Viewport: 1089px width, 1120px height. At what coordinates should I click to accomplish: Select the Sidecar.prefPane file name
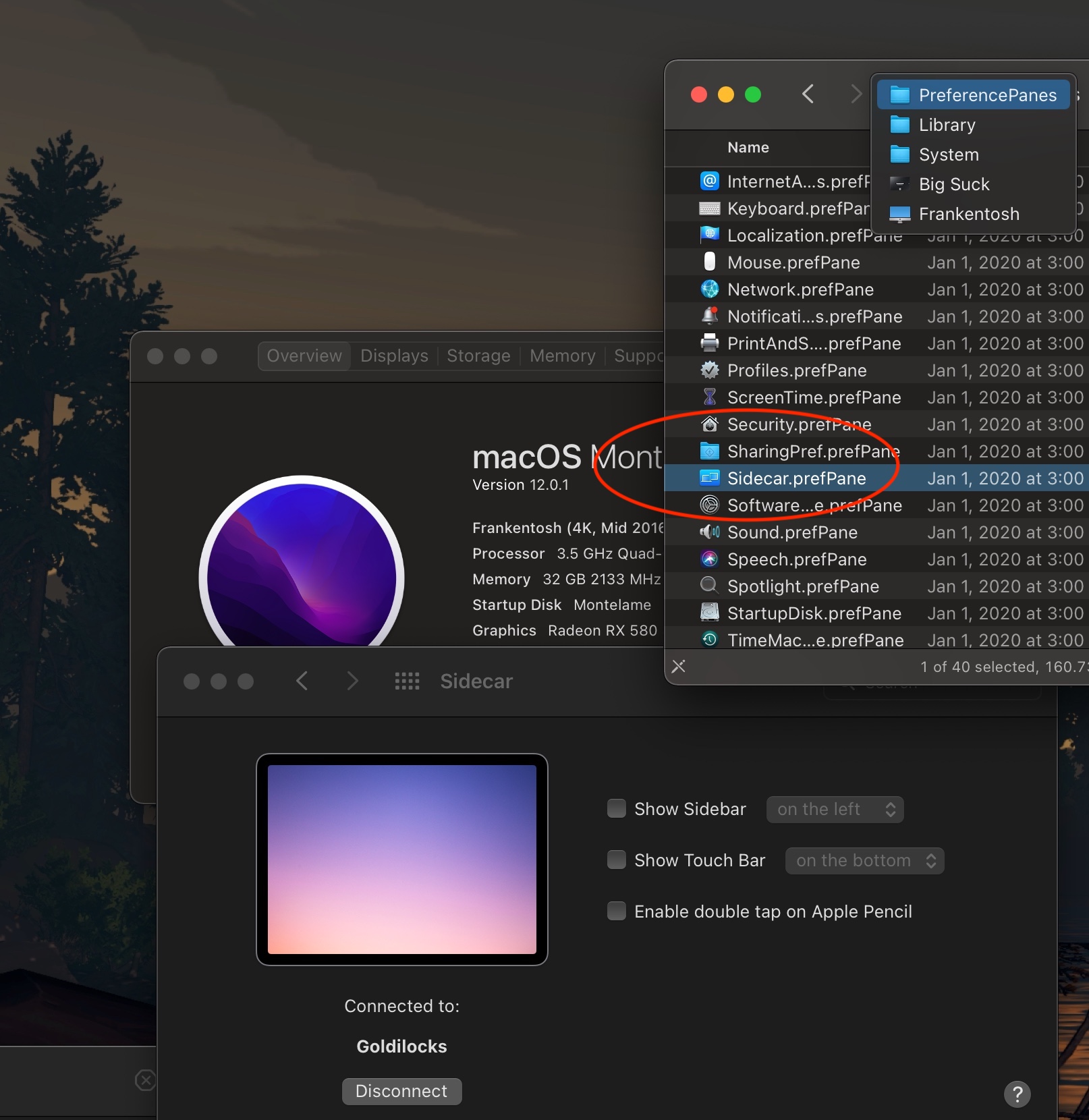click(796, 478)
